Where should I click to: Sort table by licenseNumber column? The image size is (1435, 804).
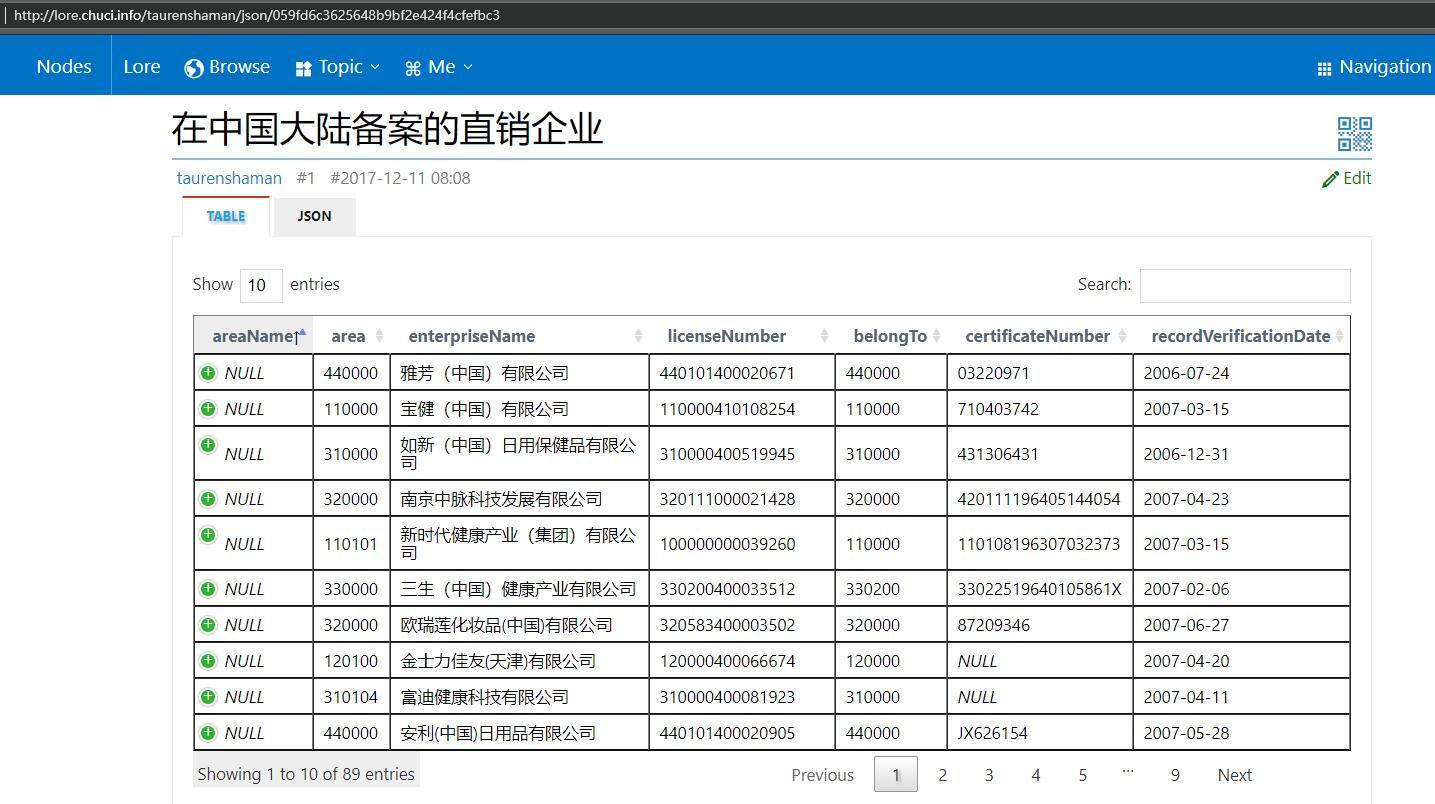(742, 336)
